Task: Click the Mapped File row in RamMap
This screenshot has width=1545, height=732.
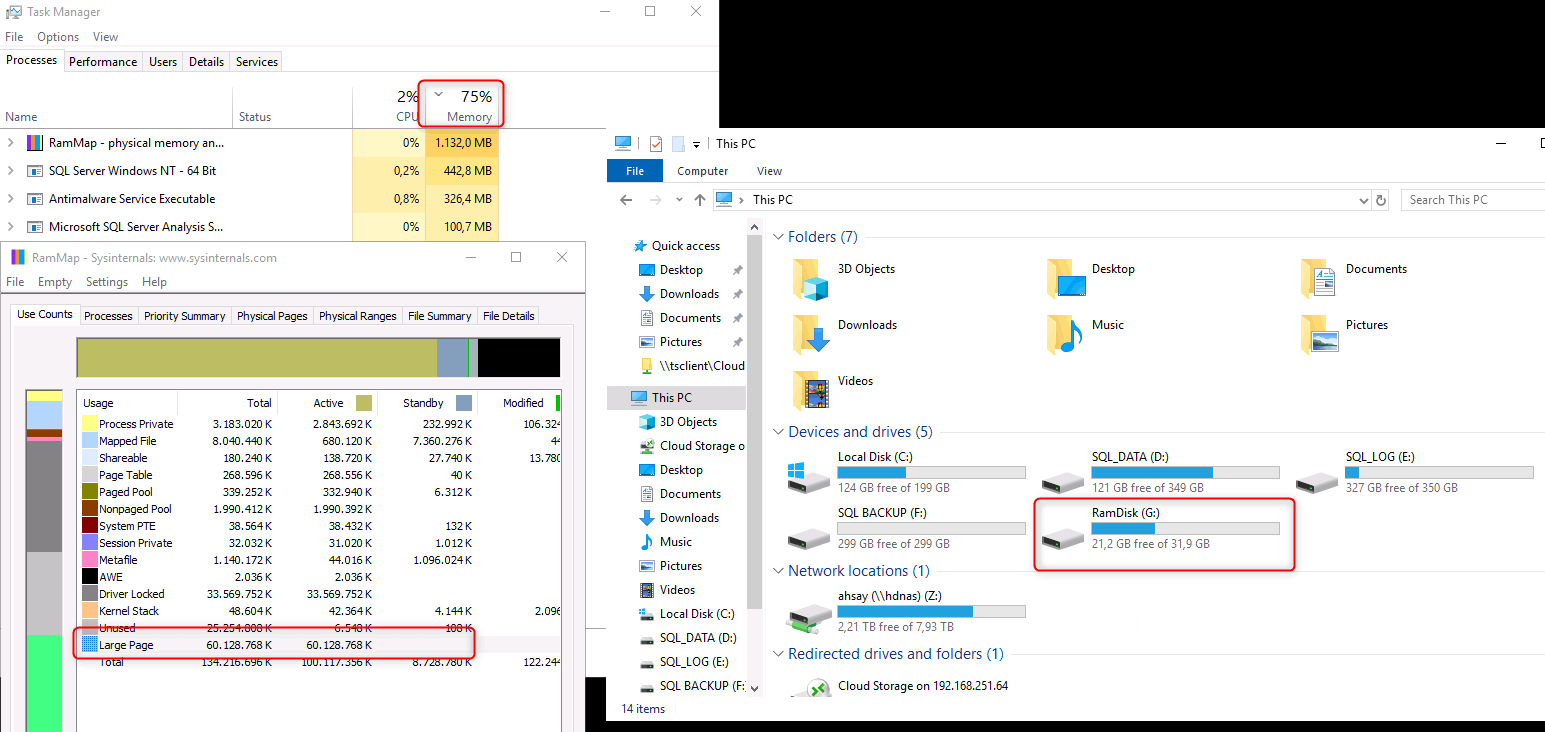Action: 320,441
